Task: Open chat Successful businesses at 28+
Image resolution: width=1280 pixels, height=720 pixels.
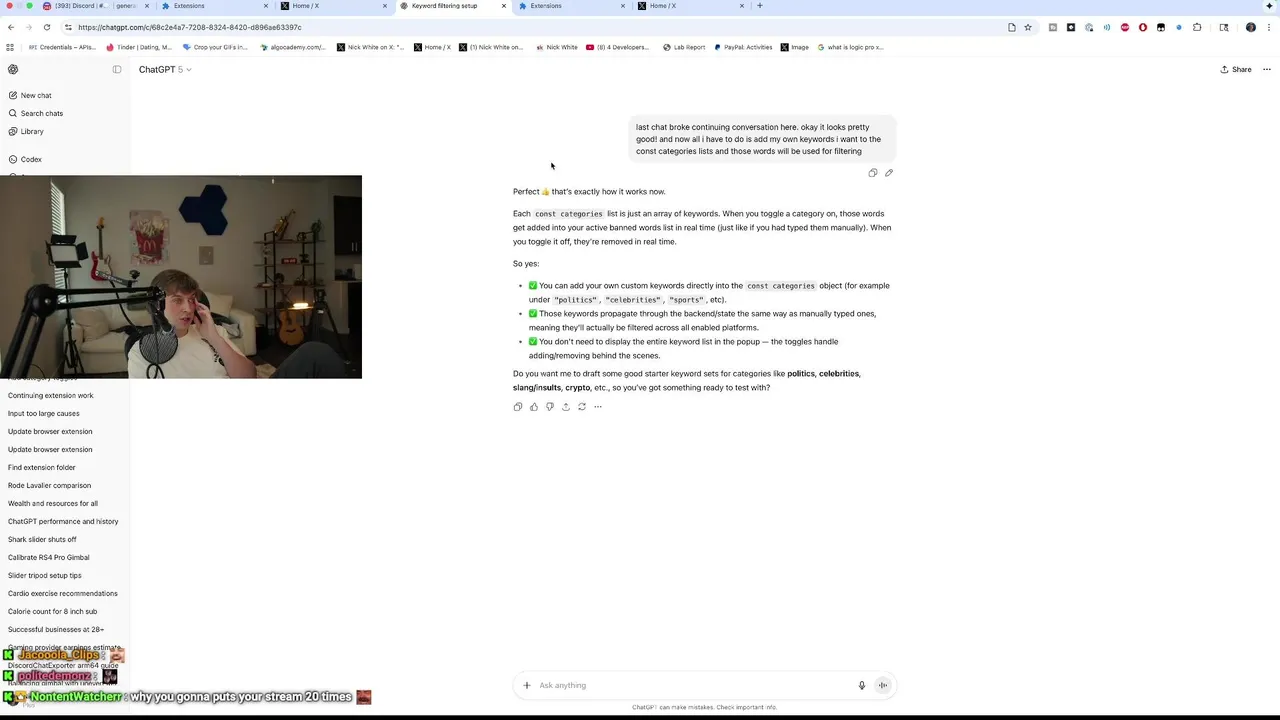Action: point(56,629)
